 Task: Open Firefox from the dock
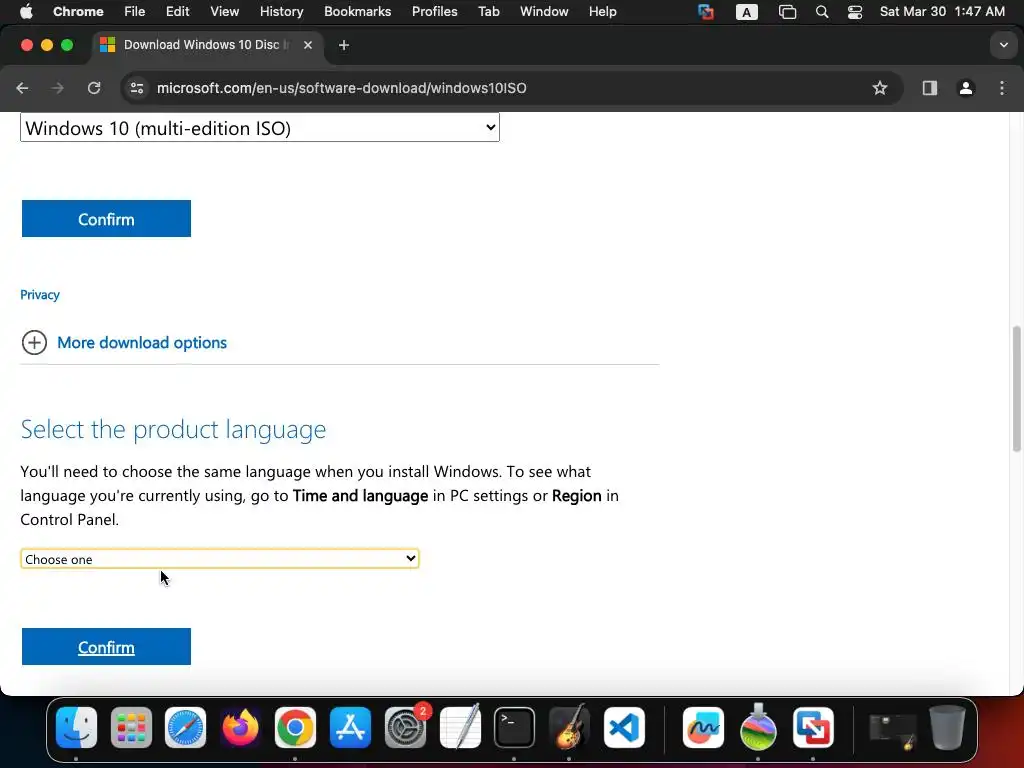pos(240,727)
